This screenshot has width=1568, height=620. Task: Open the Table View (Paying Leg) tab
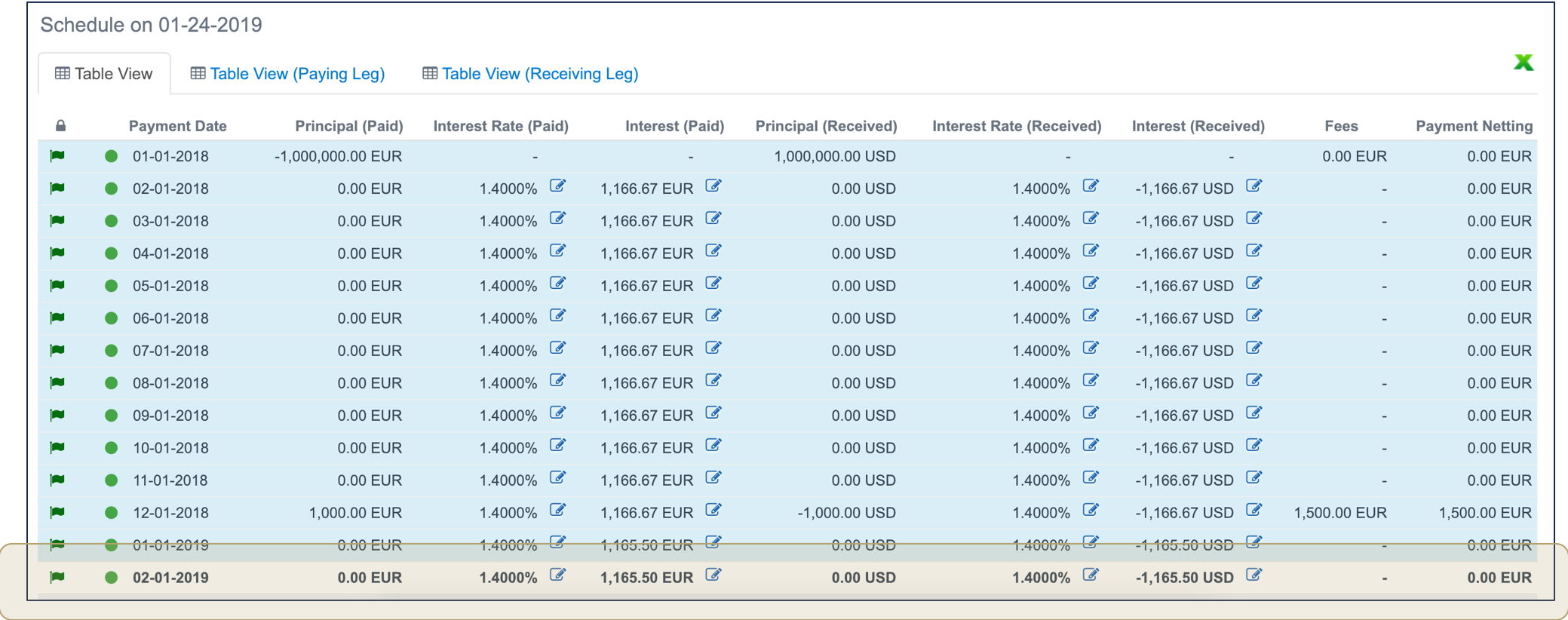pos(287,74)
